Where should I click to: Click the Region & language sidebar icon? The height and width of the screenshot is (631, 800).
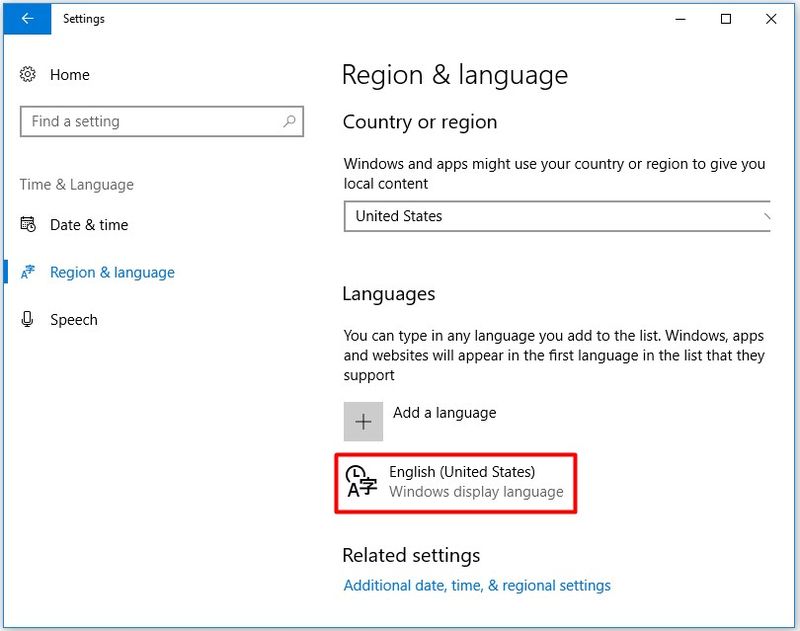[x=28, y=272]
